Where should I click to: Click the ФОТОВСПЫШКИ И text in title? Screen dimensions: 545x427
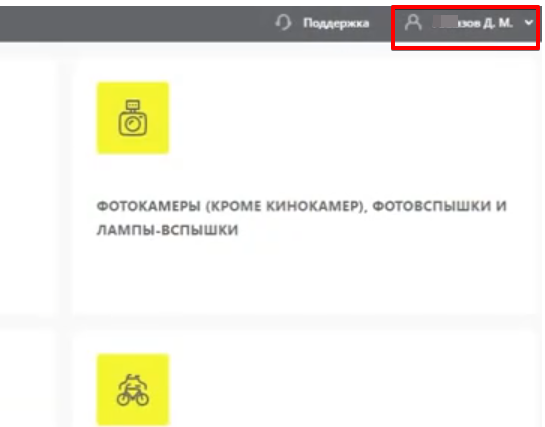point(439,206)
